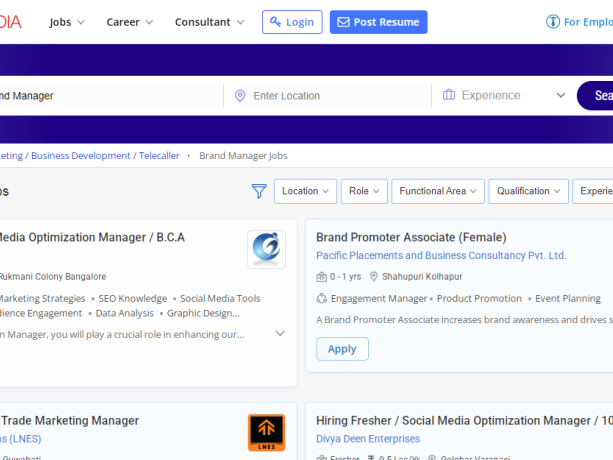The width and height of the screenshot is (613, 460).
Task: Expand the Qualification filter dropdown
Action: point(528,191)
